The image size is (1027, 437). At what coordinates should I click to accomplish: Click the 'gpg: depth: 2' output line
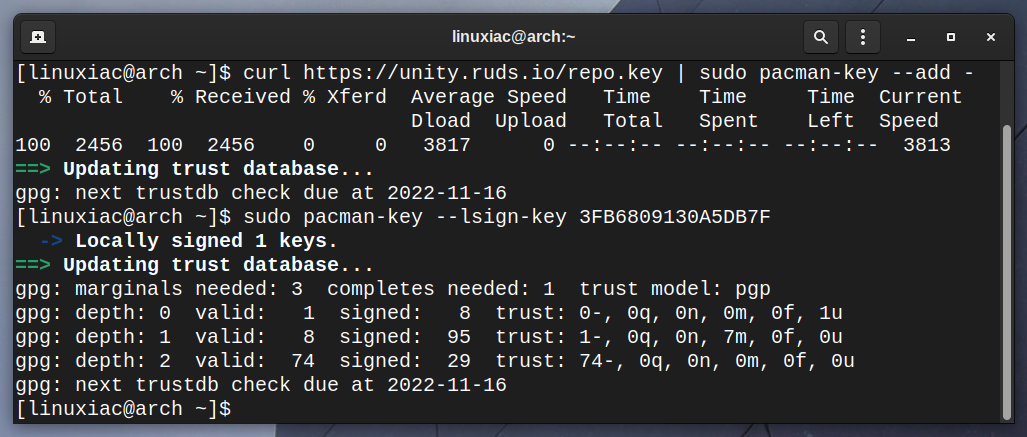click(x=435, y=361)
